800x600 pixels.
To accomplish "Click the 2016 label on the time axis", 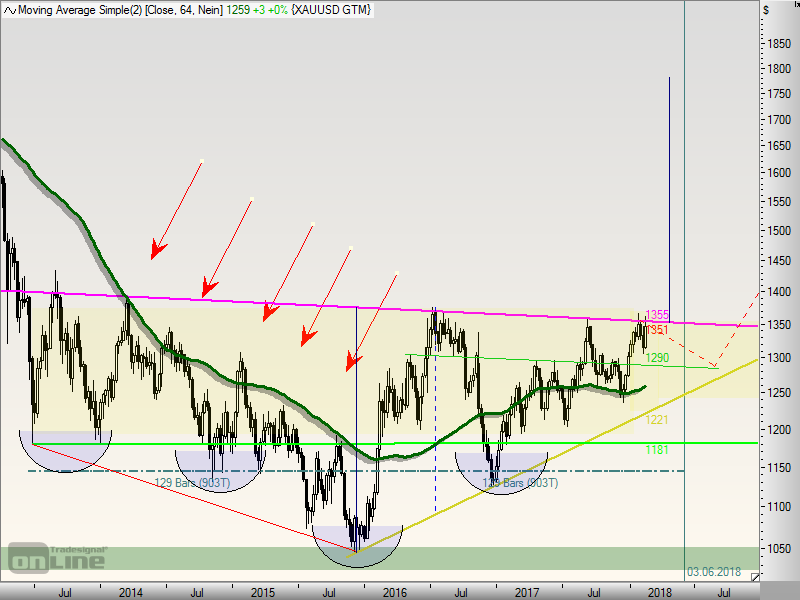I will [396, 592].
